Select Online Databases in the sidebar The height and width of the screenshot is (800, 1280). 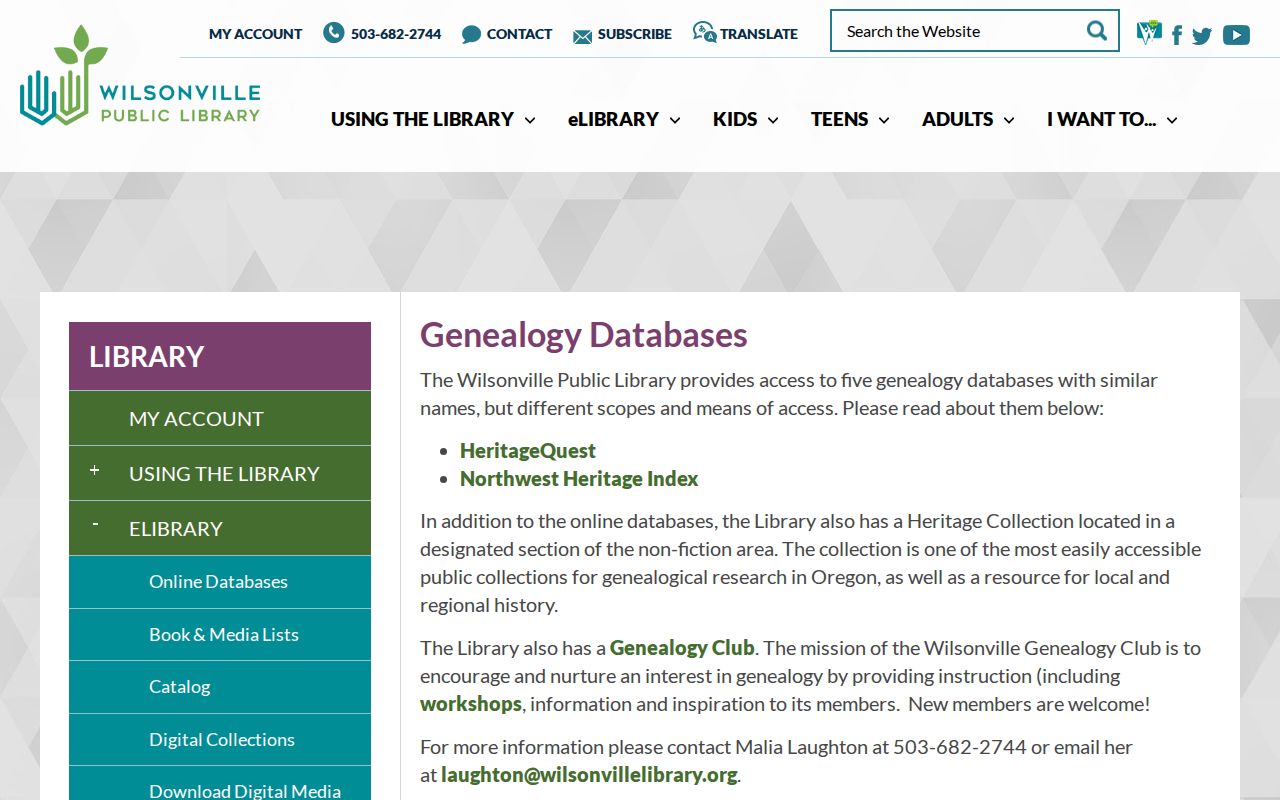point(220,582)
